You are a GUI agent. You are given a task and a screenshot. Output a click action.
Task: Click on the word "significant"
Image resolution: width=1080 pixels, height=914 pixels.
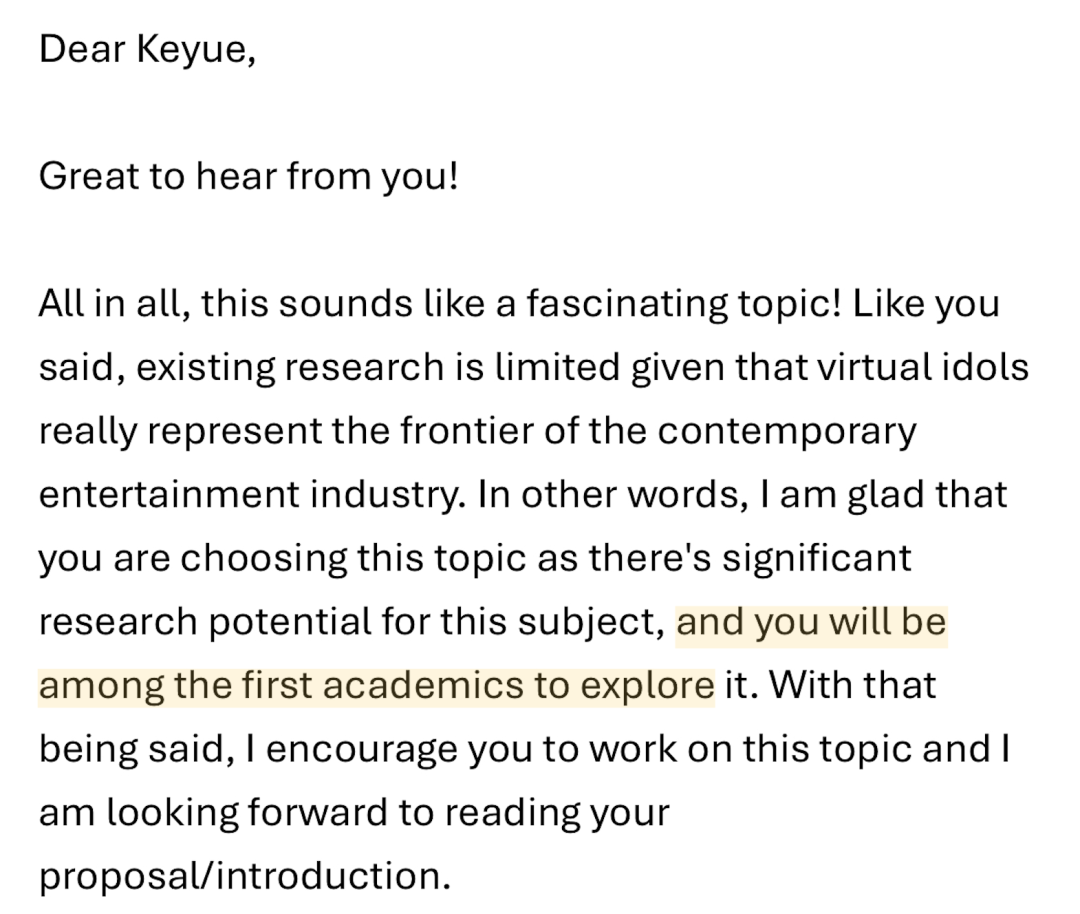[x=817, y=559]
